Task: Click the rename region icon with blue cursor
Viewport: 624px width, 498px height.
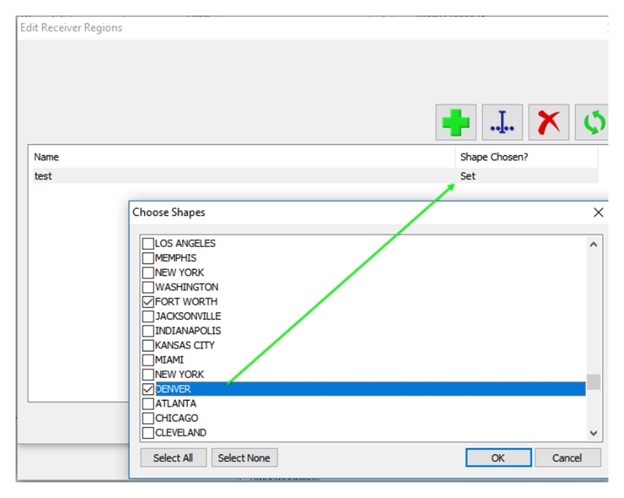Action: [x=502, y=122]
